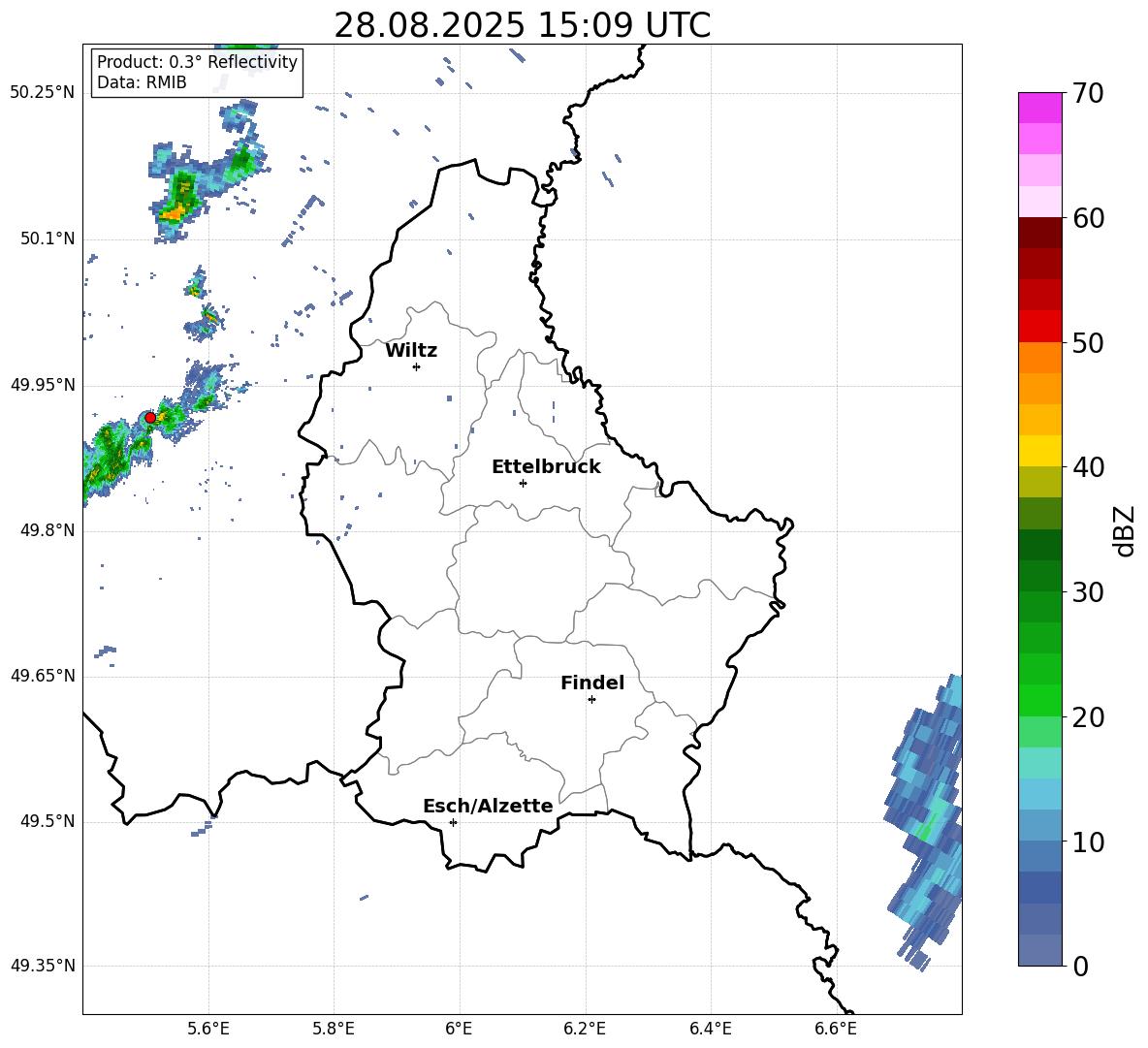Click the yellow colorbar segment just above 40

tap(1039, 451)
